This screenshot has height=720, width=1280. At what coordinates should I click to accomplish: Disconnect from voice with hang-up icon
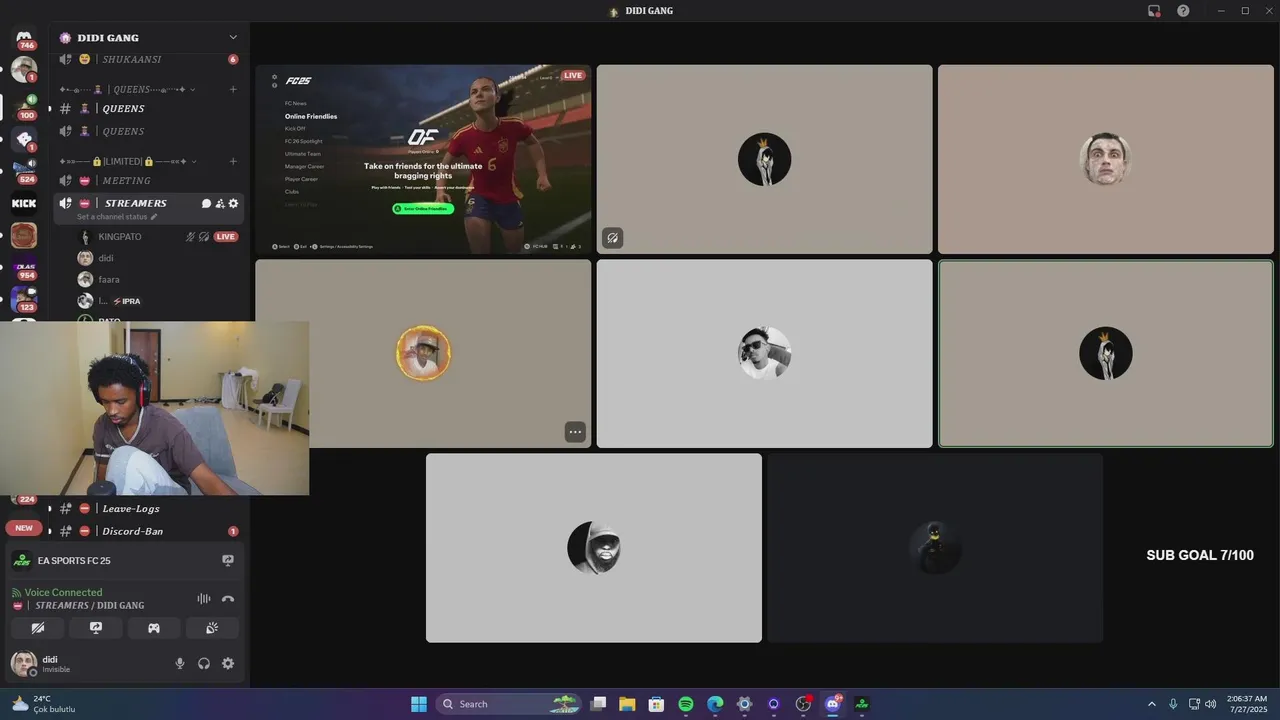click(228, 599)
